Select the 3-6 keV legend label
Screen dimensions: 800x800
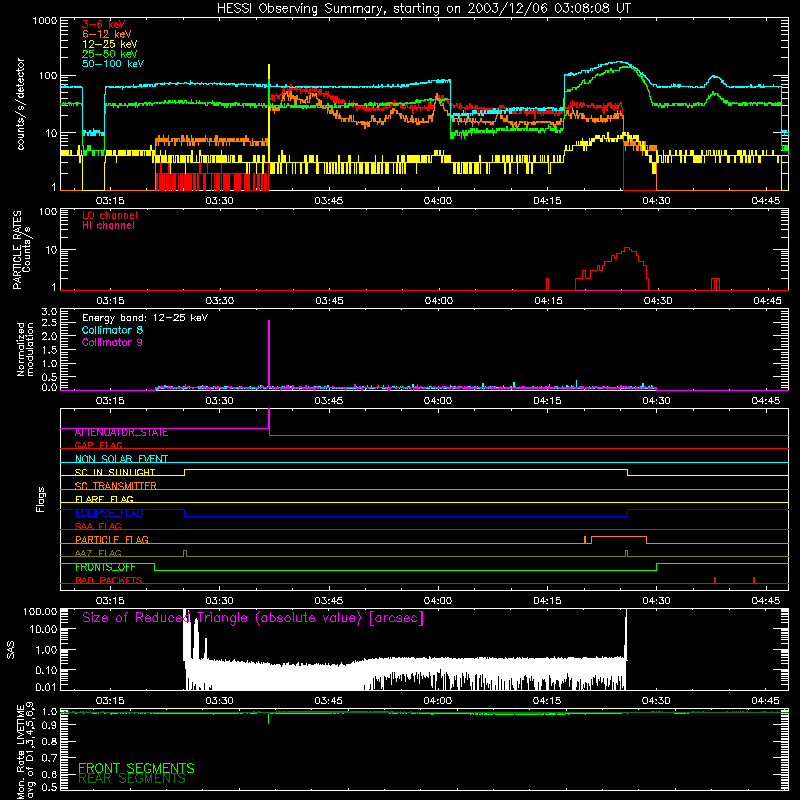[104, 24]
